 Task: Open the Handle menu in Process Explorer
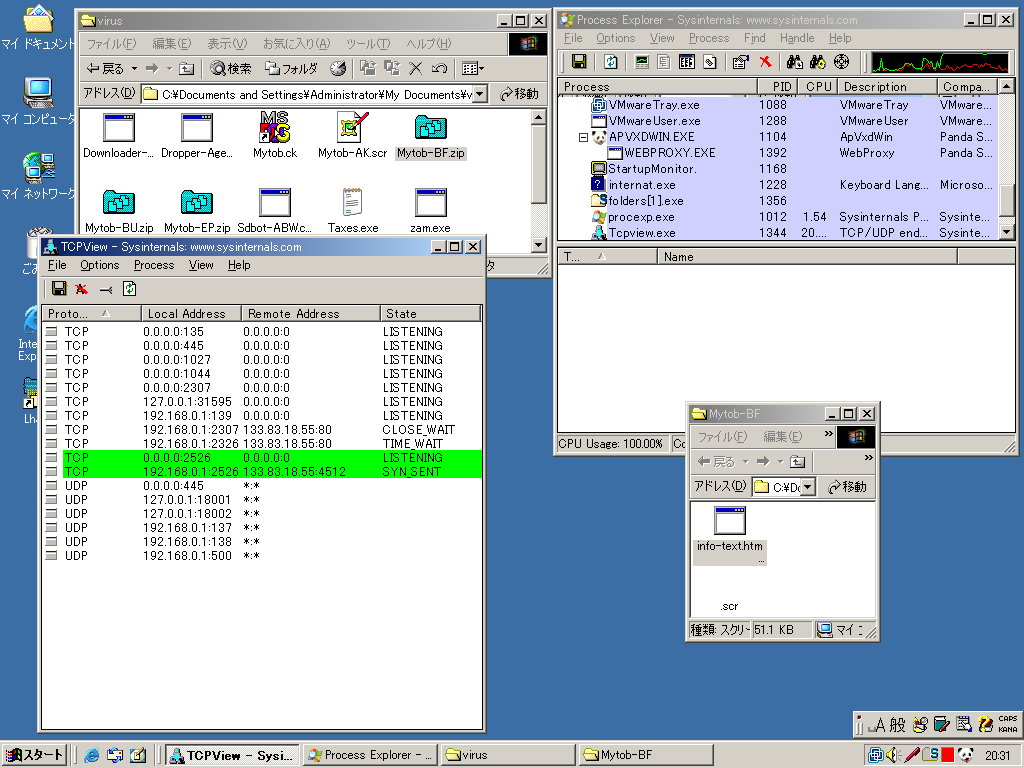pos(796,38)
